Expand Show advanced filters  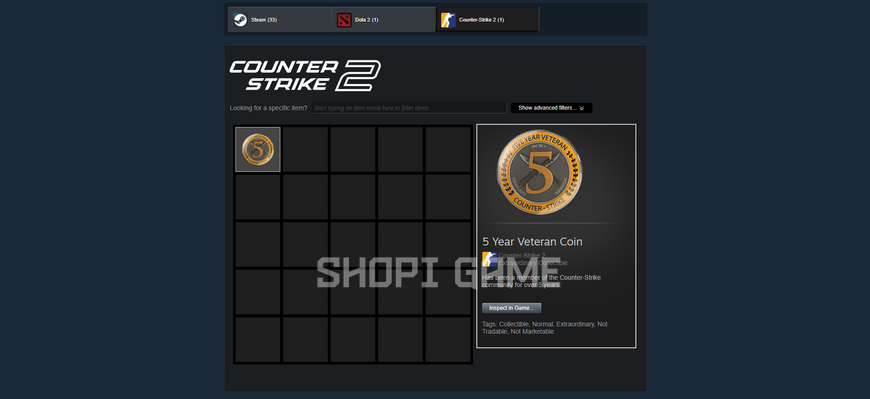point(552,108)
